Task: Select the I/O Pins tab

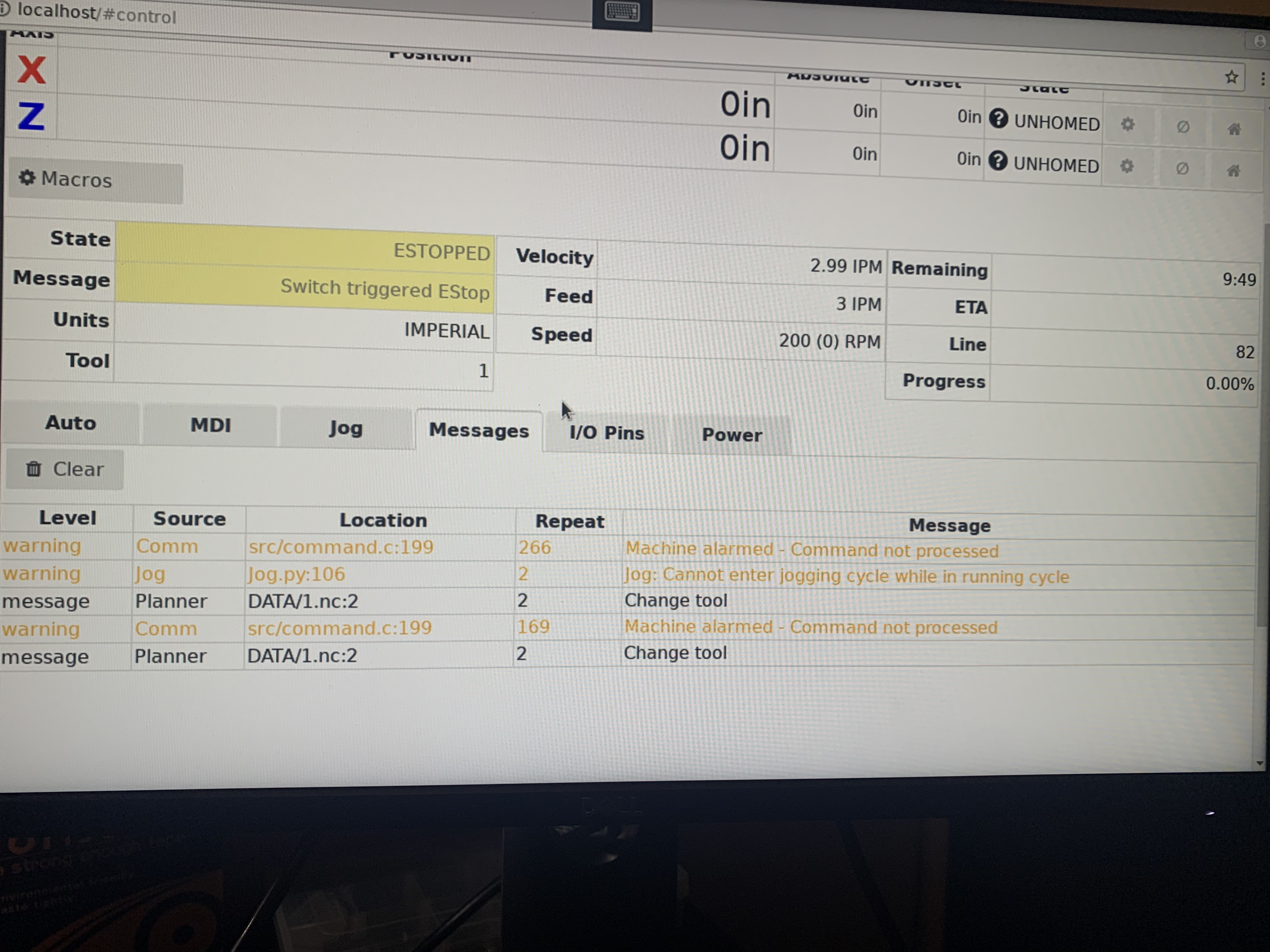Action: point(606,433)
